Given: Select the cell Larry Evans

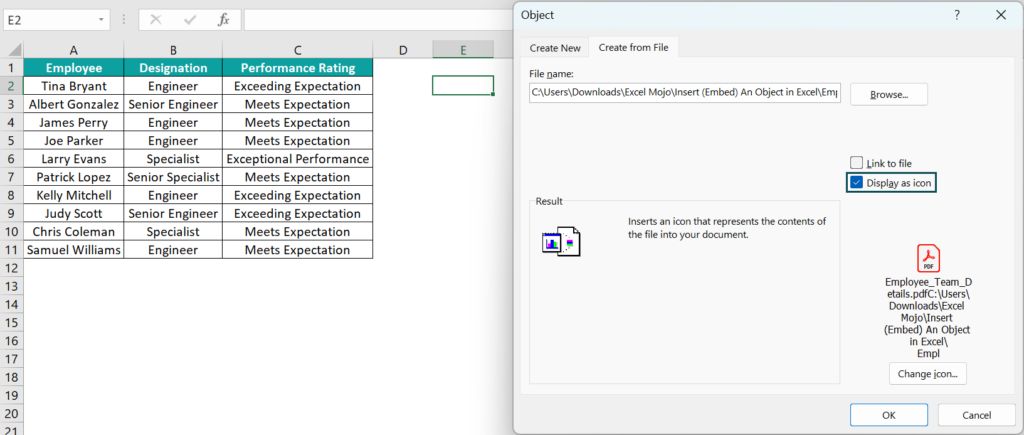Looking at the screenshot, I should tap(74, 159).
